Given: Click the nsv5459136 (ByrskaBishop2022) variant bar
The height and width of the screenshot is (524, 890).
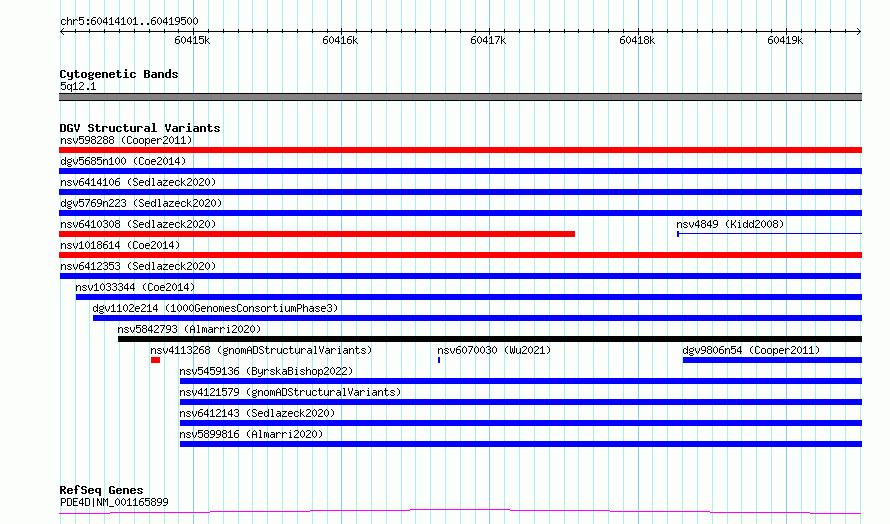Looking at the screenshot, I should click(521, 381).
